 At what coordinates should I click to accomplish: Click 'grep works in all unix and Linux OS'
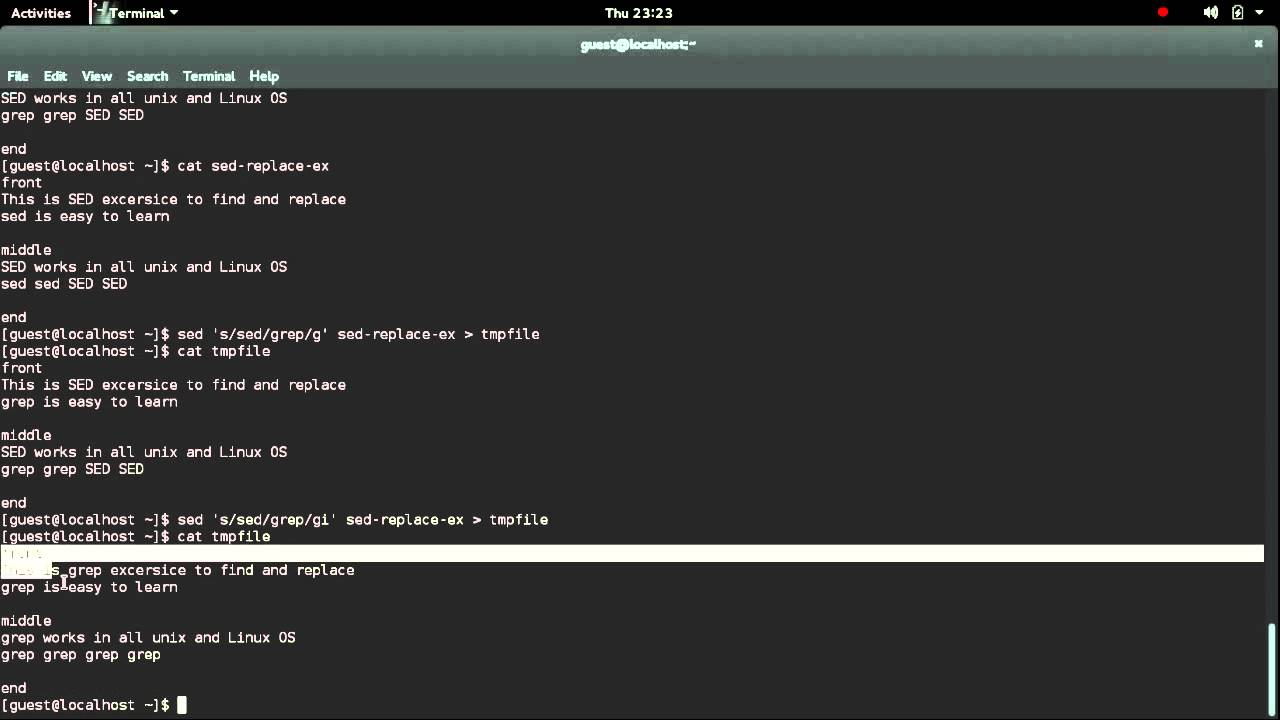(x=148, y=638)
